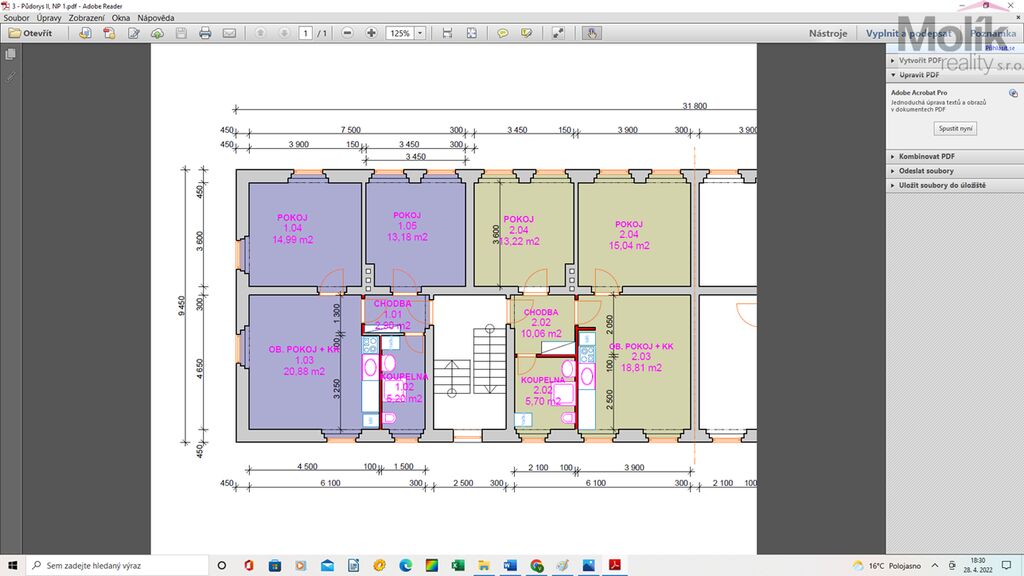Click the Otevřít (Open) button
1024x576 pixels.
29,33
